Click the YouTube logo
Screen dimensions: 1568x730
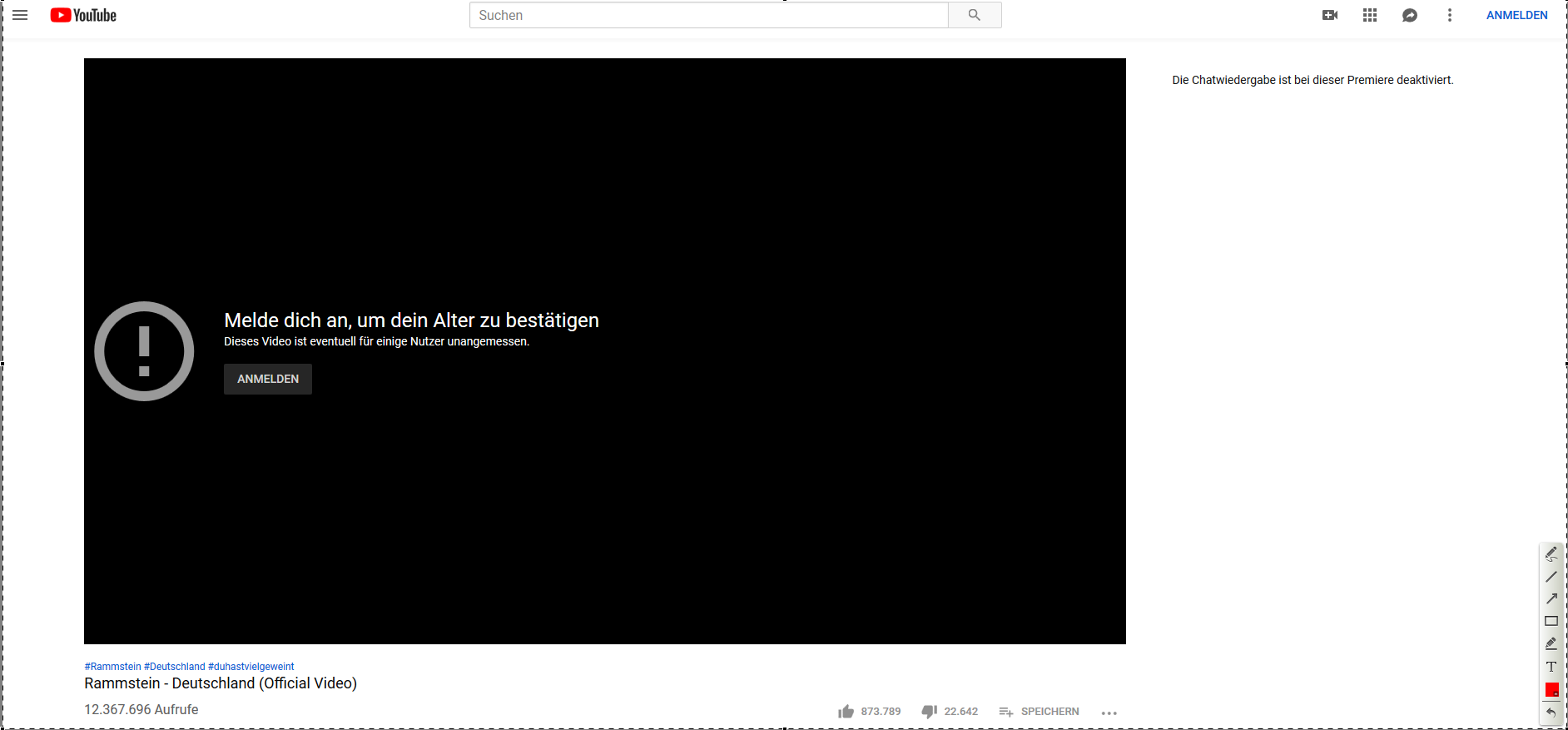pos(83,15)
